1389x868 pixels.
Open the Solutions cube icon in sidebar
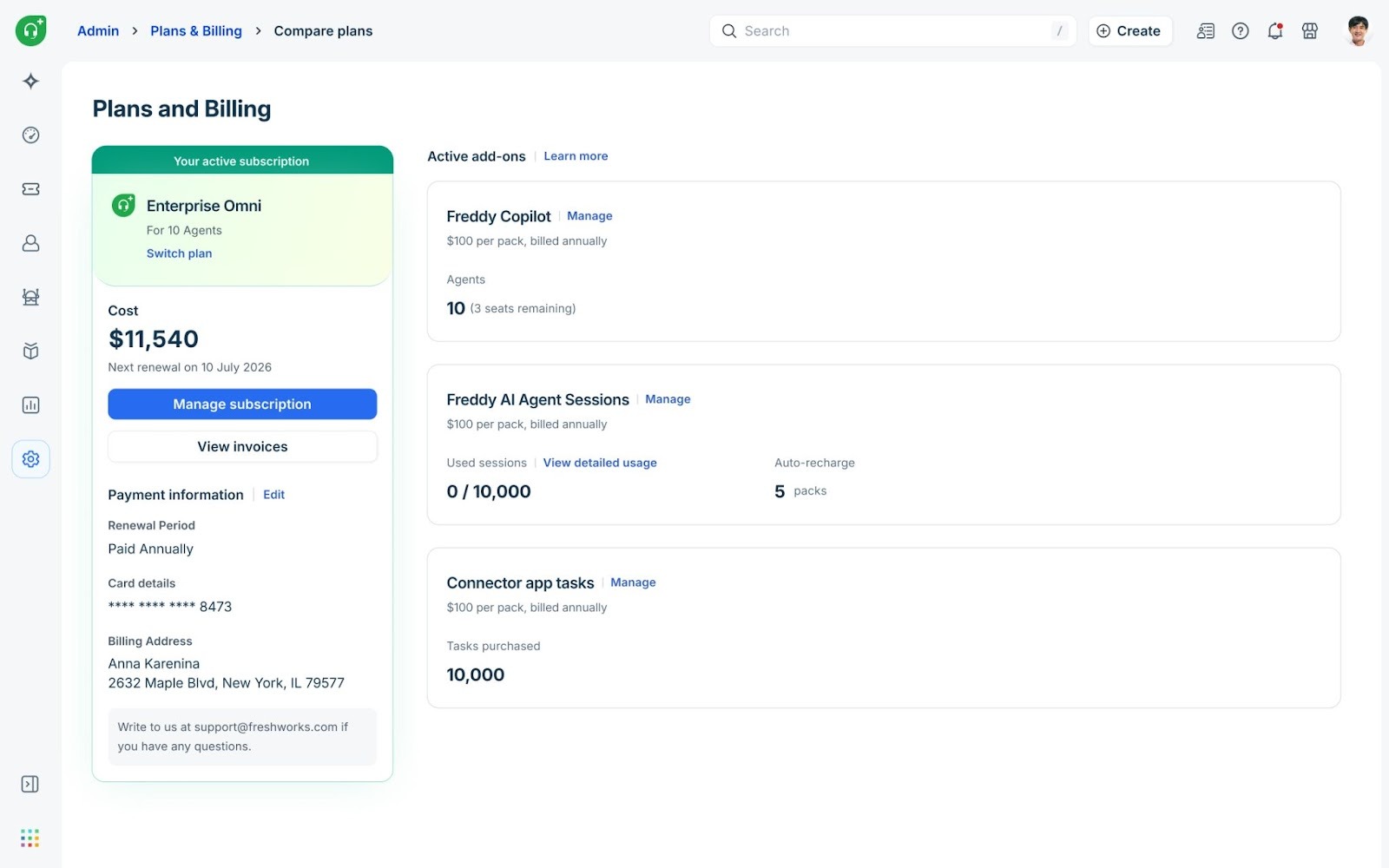[30, 351]
